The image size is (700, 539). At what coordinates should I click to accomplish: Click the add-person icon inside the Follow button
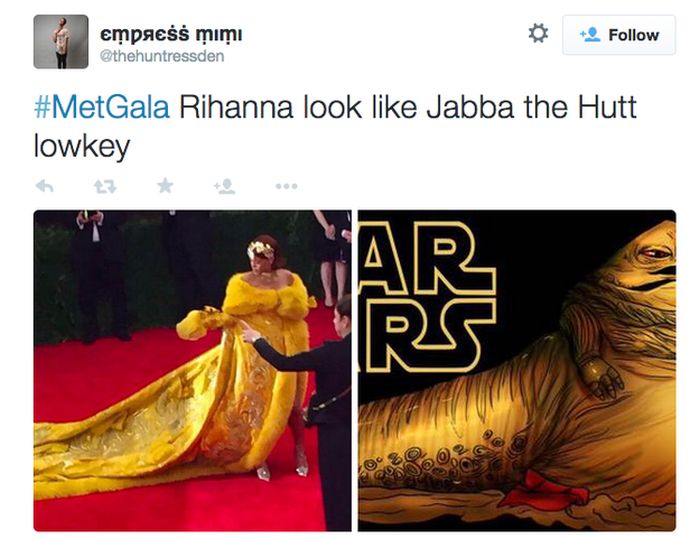point(590,34)
